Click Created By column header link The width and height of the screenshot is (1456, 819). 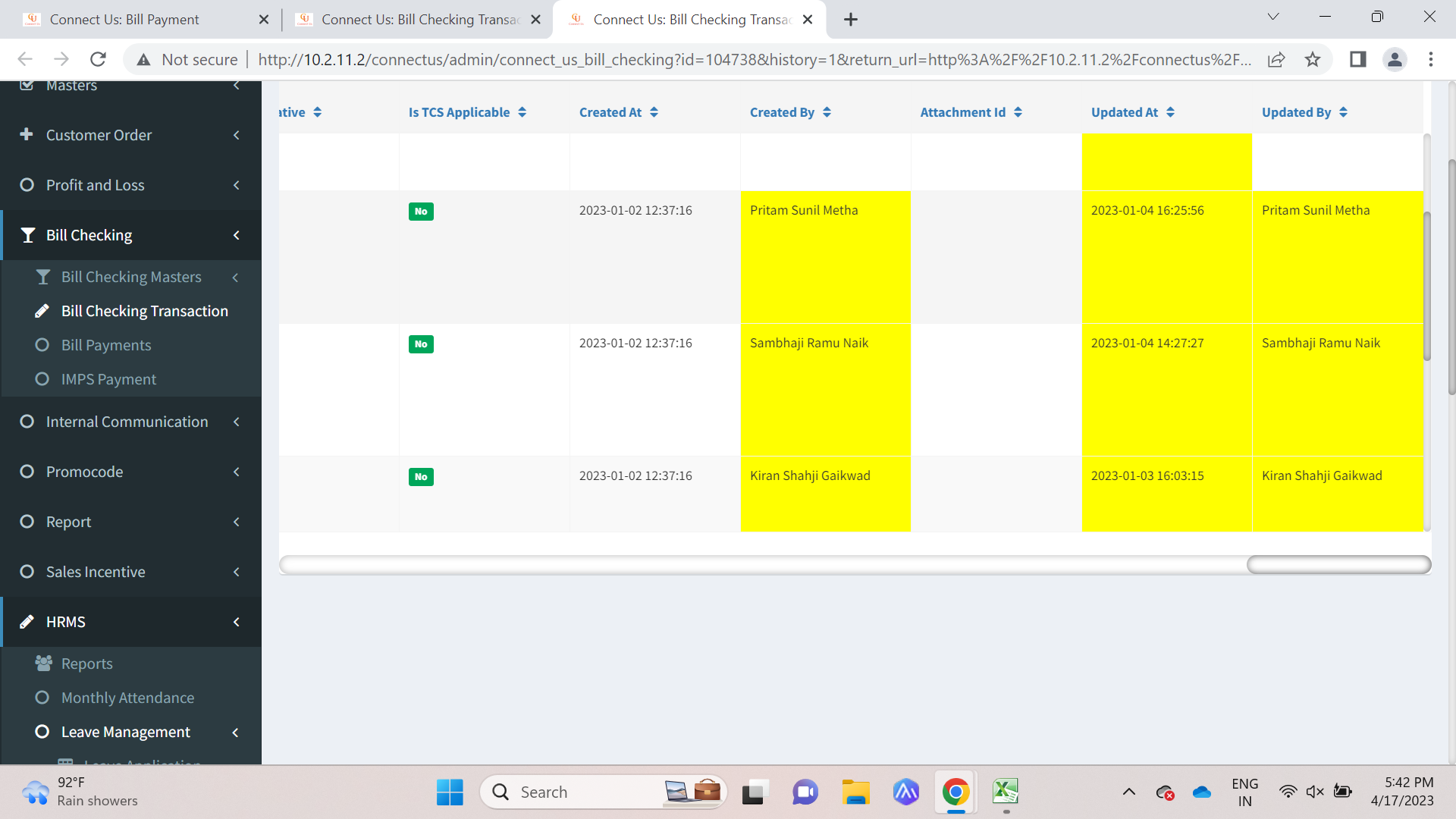782,112
